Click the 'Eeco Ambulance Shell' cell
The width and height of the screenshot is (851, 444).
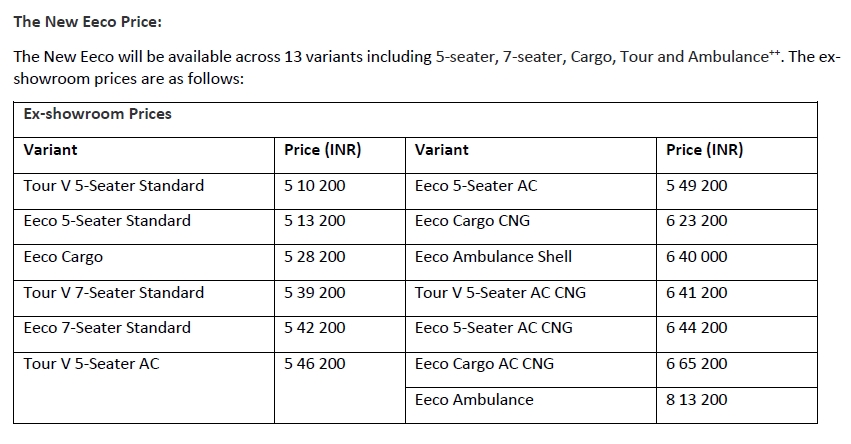tap(493, 257)
